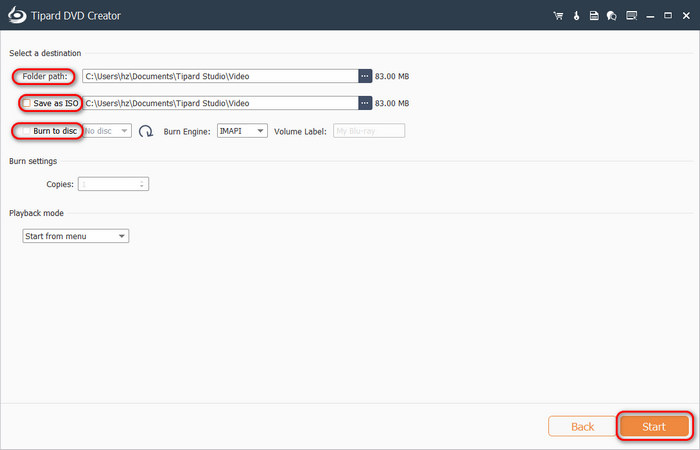Open the shopping cart purchase icon
This screenshot has height=450, width=700.
point(558,16)
